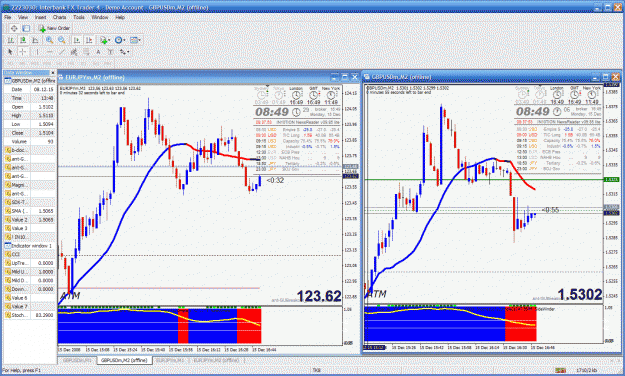Select the Time row showing 13:48
Screen dimensions: 625x376
coord(29,98)
